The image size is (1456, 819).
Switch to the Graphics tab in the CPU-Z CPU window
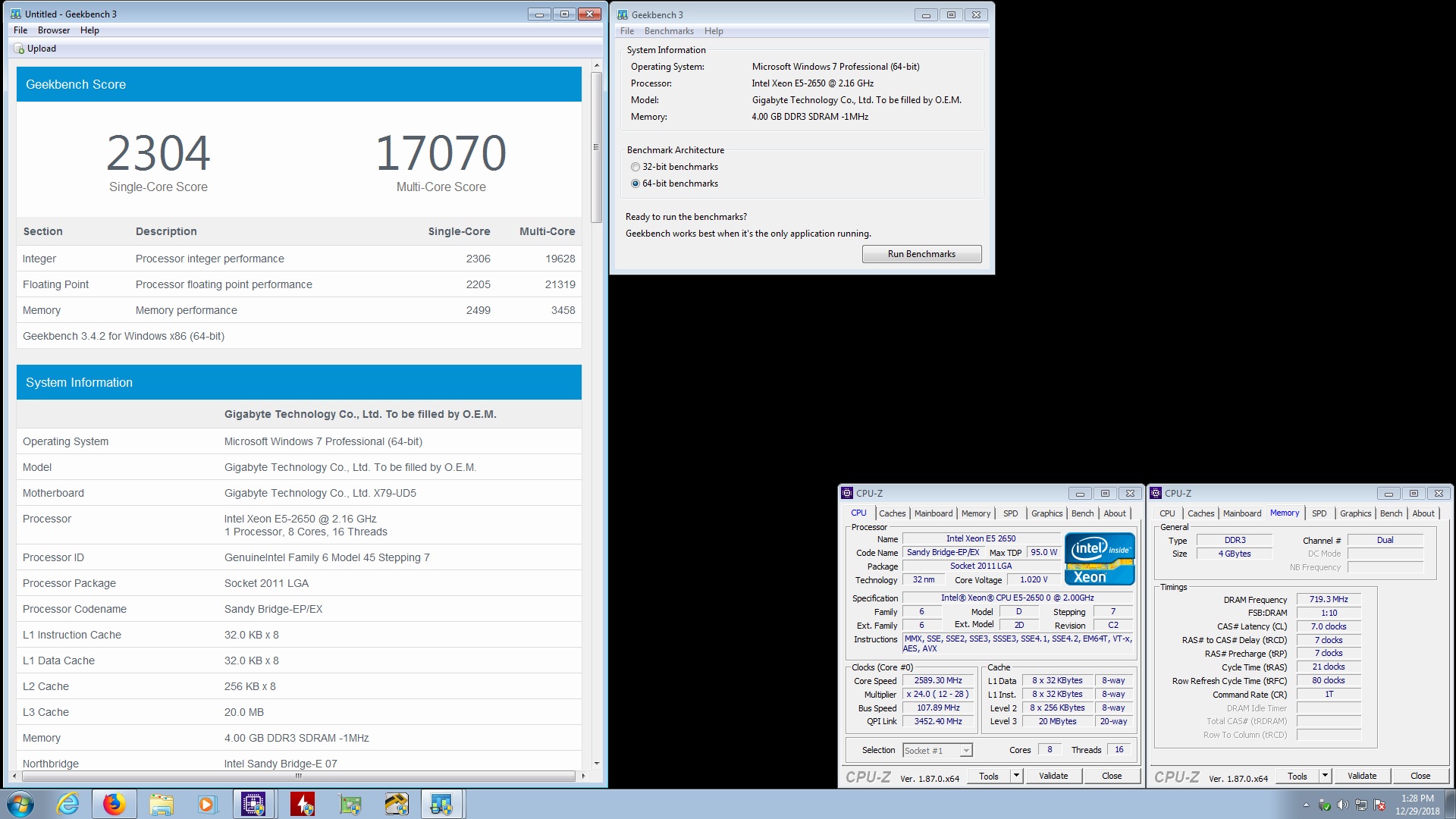click(1047, 513)
